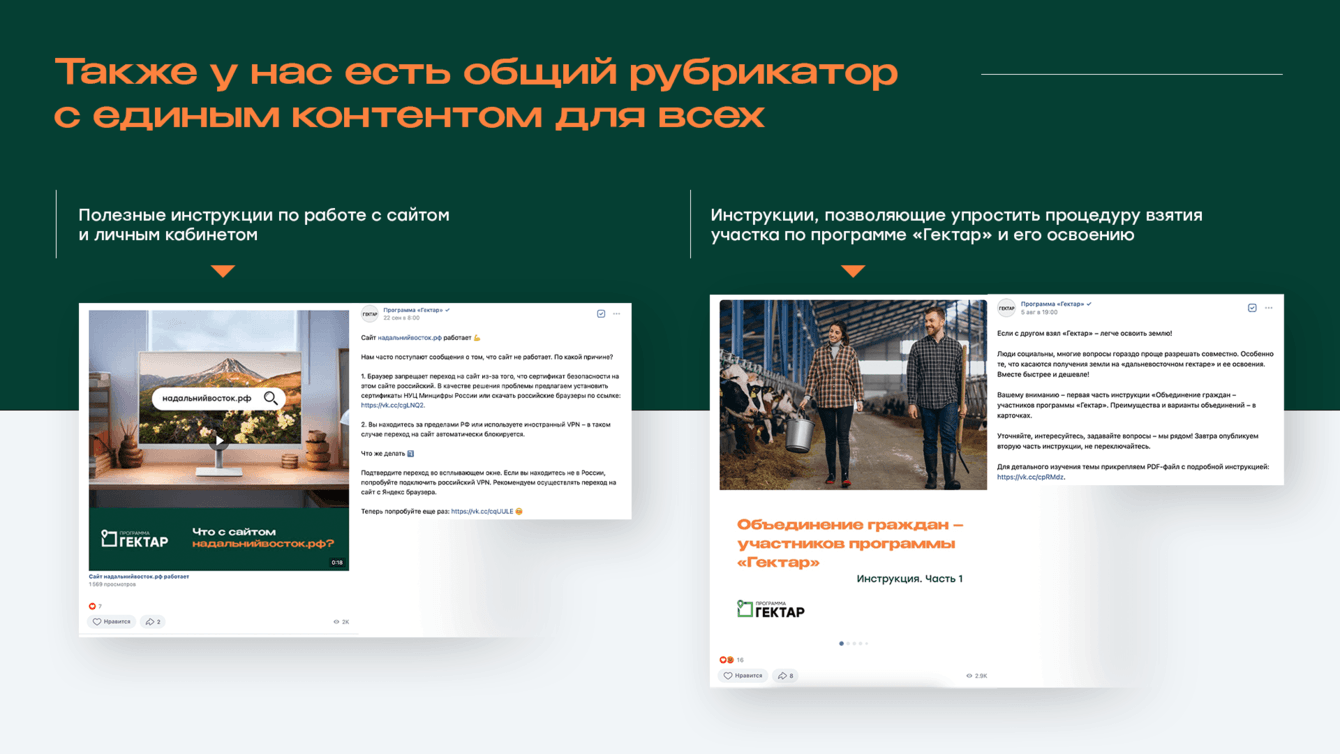Share the farm photo post with 8 shares
This screenshot has height=754, width=1340.
pyautogui.click(x=786, y=676)
